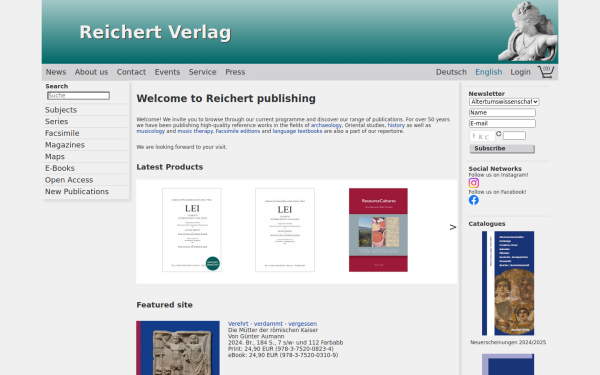Advance Latest Products carousel with the arrow

tap(453, 227)
